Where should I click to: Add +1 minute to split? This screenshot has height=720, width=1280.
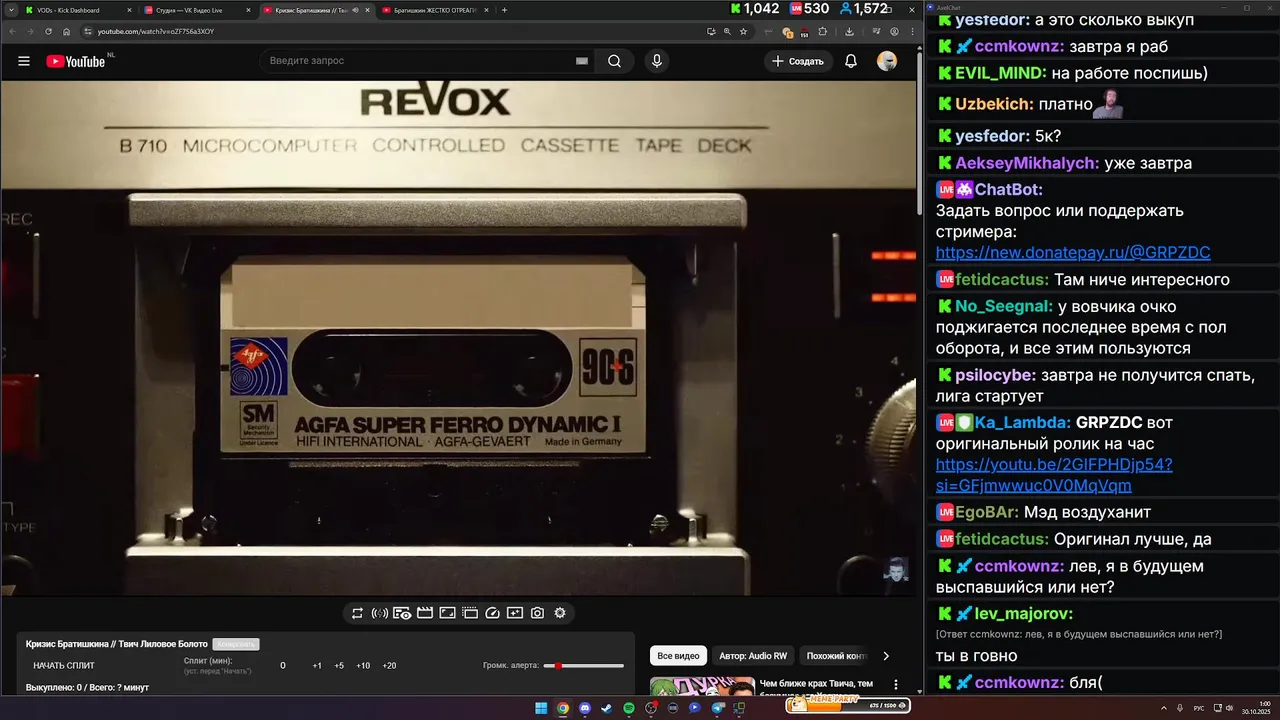[x=317, y=666]
